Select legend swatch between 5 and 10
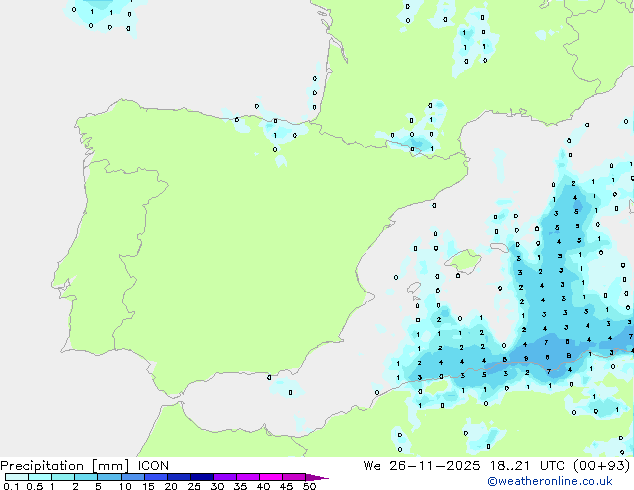634x490 pixels. tap(110, 477)
